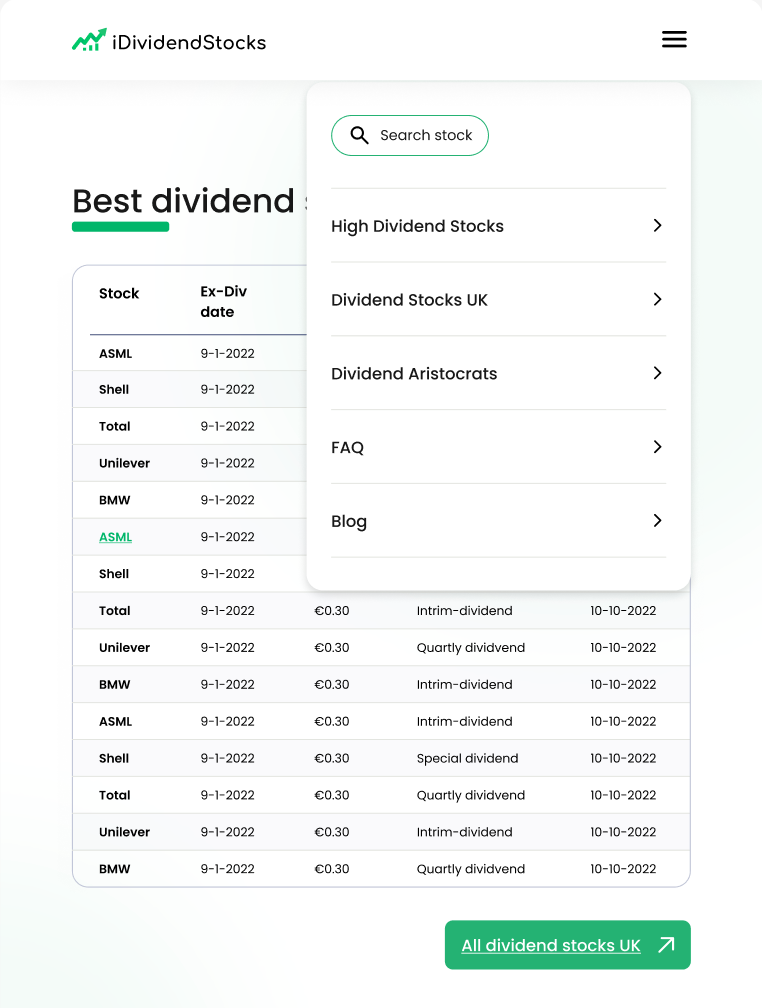The width and height of the screenshot is (762, 1008).
Task: Open the FAQ menu item
Action: pyautogui.click(x=498, y=447)
